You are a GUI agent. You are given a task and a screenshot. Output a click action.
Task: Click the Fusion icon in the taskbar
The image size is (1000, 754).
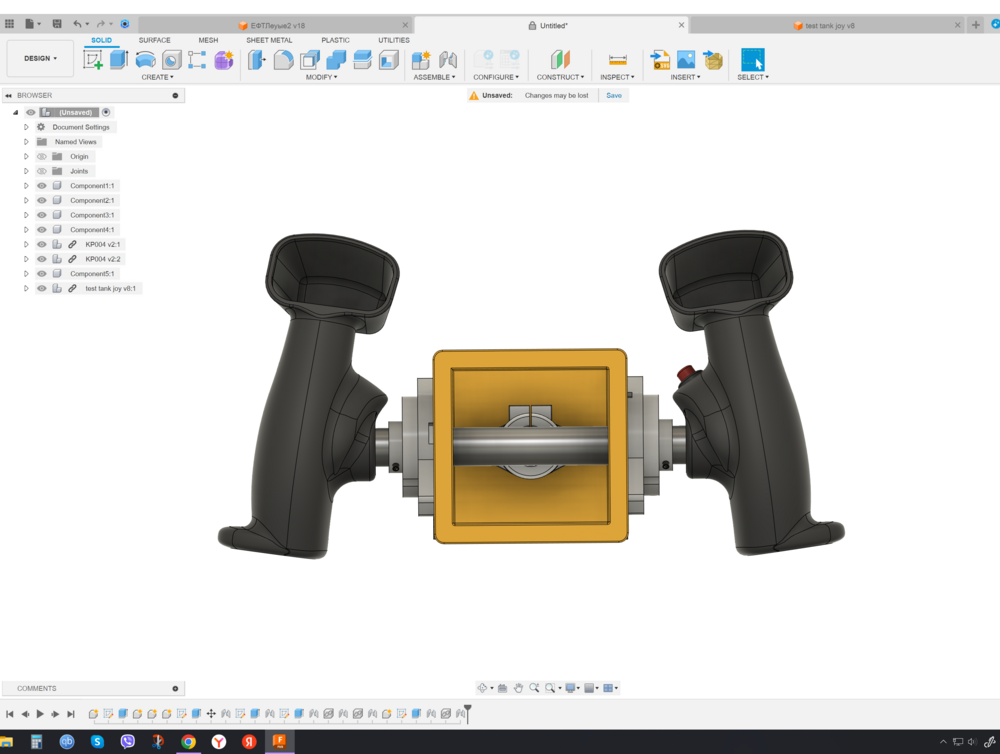pyautogui.click(x=281, y=742)
